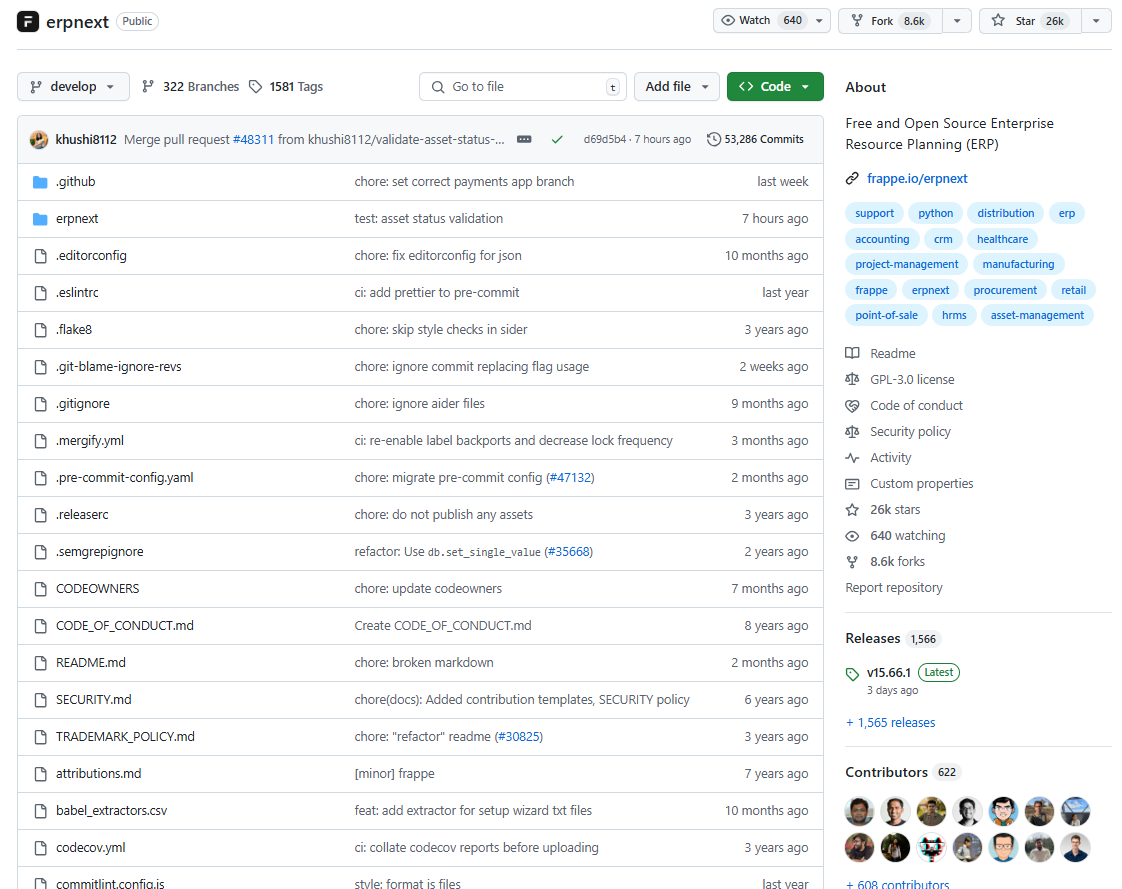This screenshot has height=889, width=1122.
Task: Open linked issue #30825
Action: (519, 737)
